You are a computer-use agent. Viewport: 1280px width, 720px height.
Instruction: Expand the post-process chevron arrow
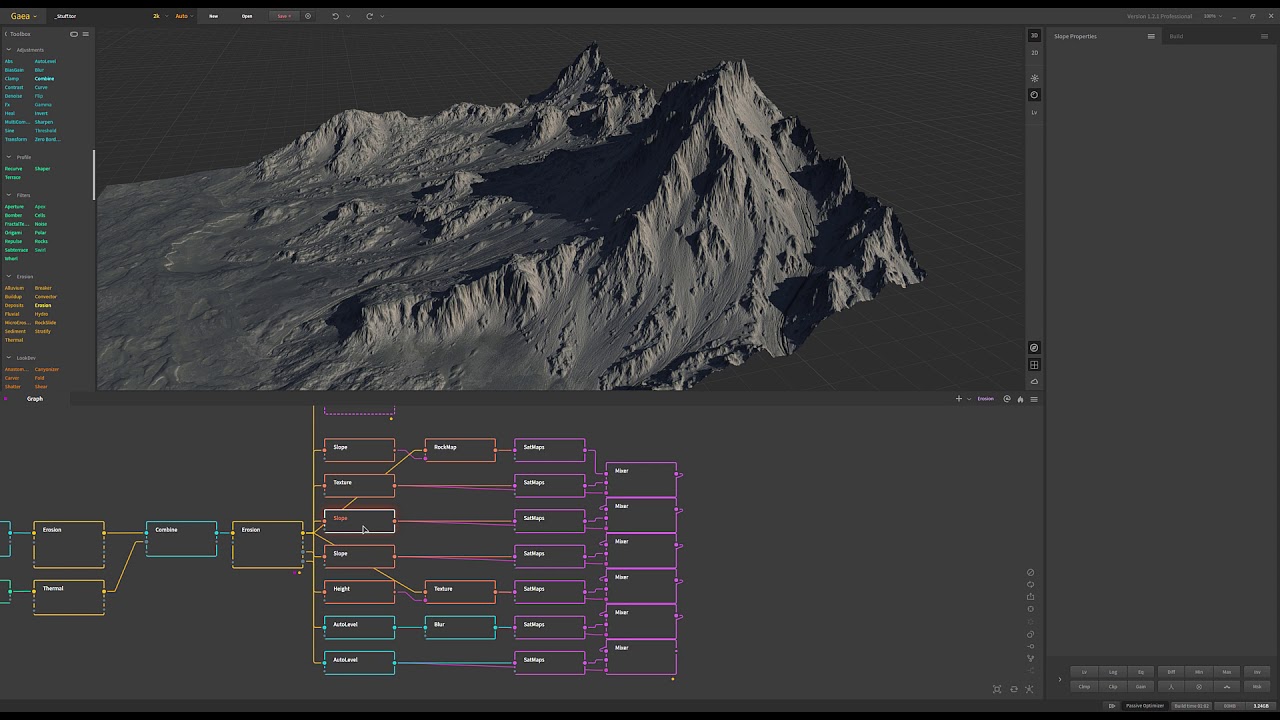(1060, 680)
